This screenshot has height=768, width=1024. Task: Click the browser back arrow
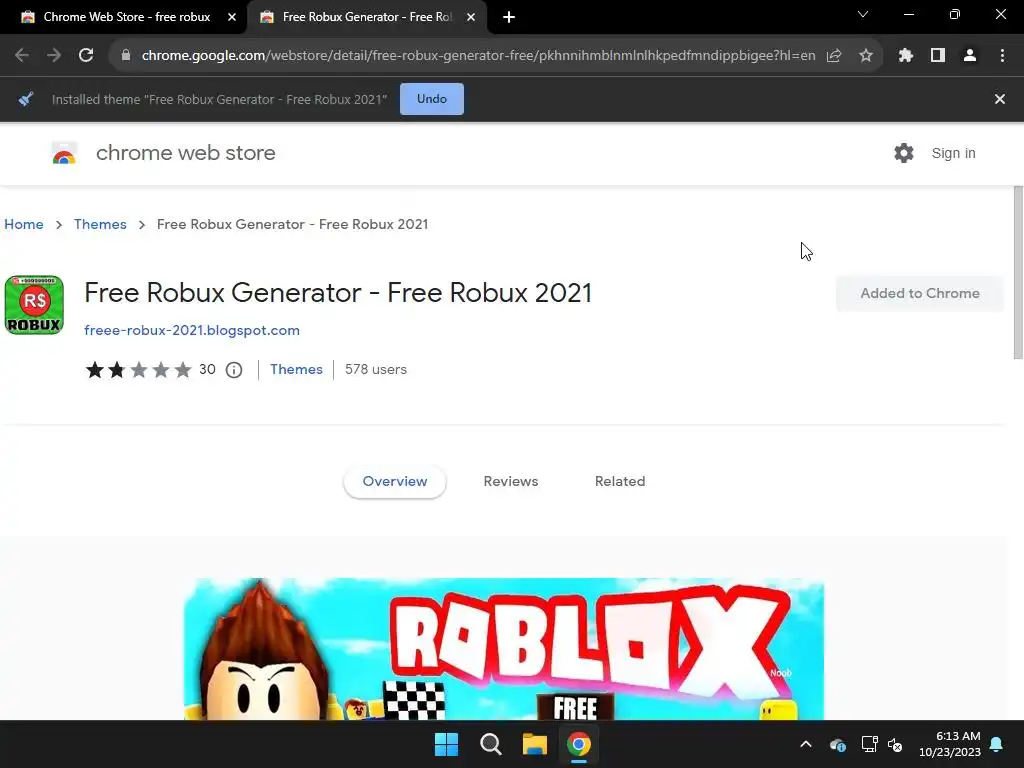click(x=22, y=56)
